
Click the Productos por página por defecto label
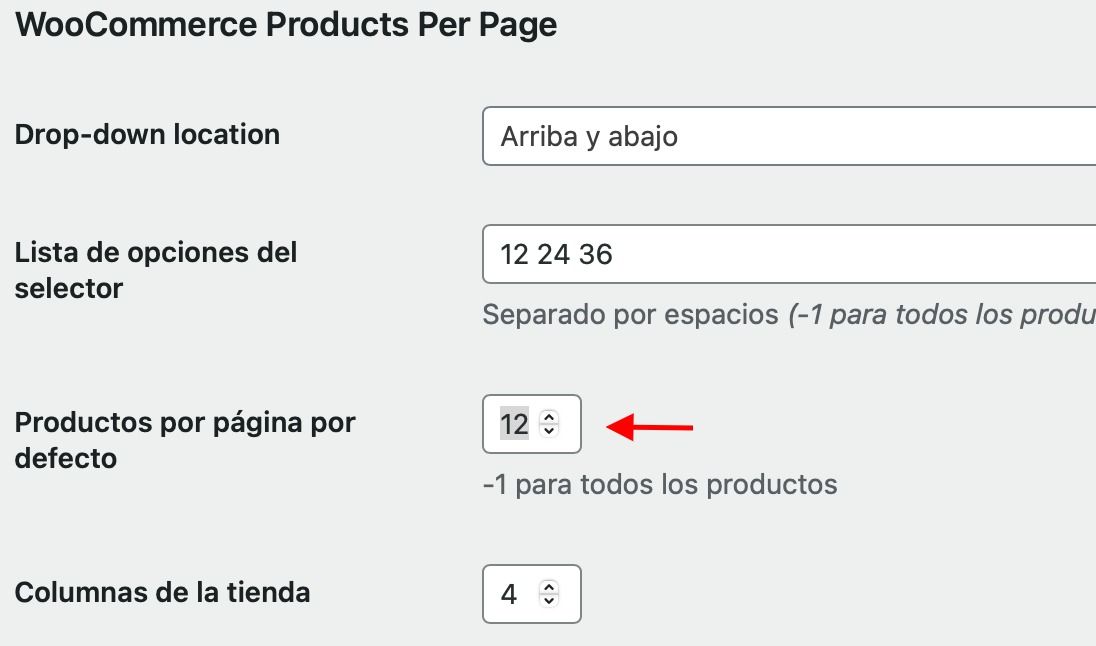pos(185,440)
